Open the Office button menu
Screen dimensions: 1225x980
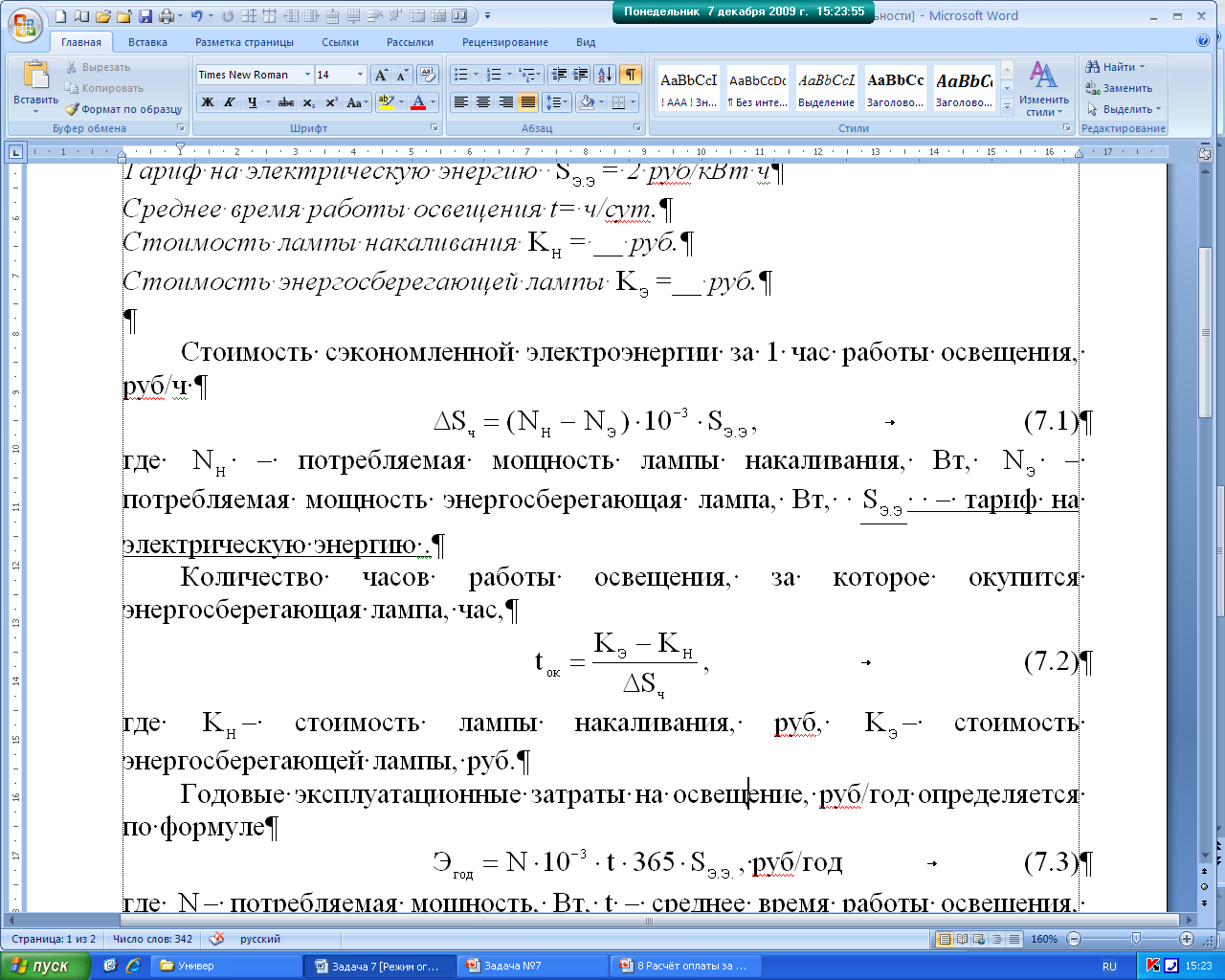pos(26,23)
